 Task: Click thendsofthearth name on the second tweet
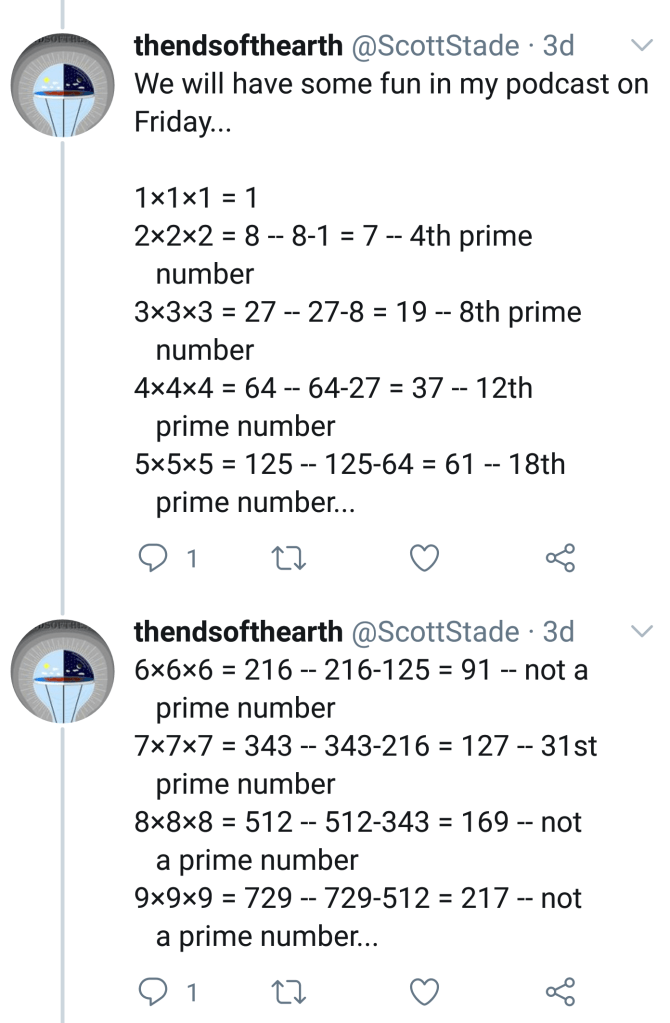pos(238,632)
